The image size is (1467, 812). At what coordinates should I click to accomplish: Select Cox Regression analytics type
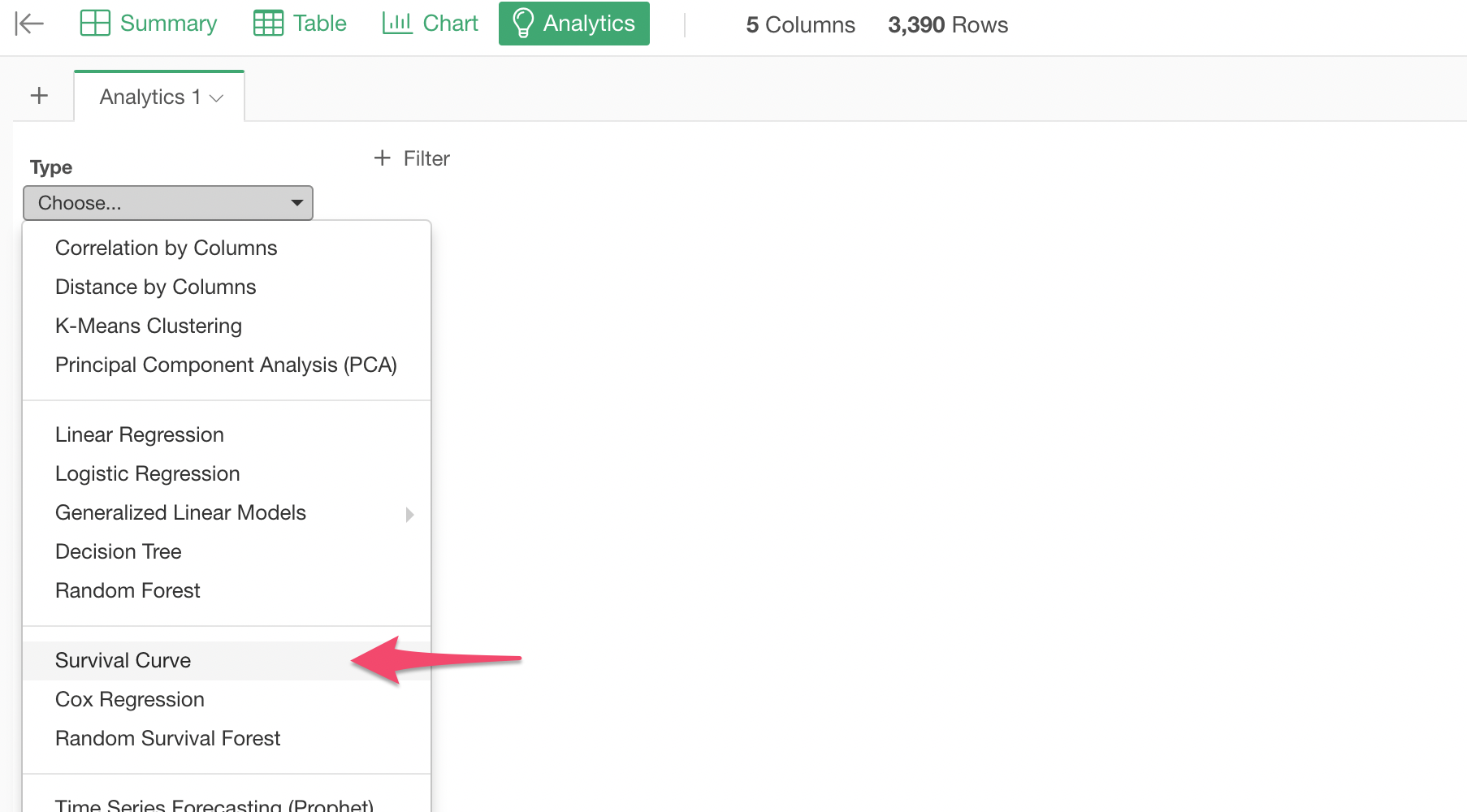point(129,699)
